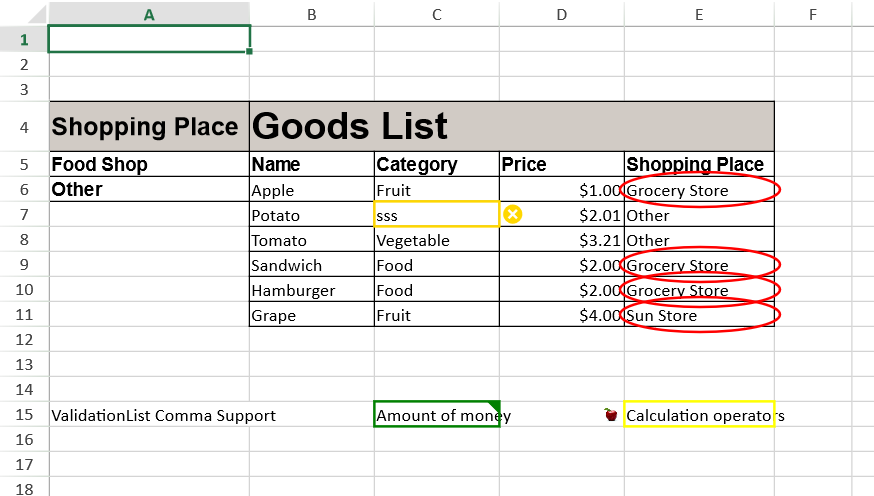The width and height of the screenshot is (874, 496).
Task: Click the $3.21 price cell
Action: (561, 240)
